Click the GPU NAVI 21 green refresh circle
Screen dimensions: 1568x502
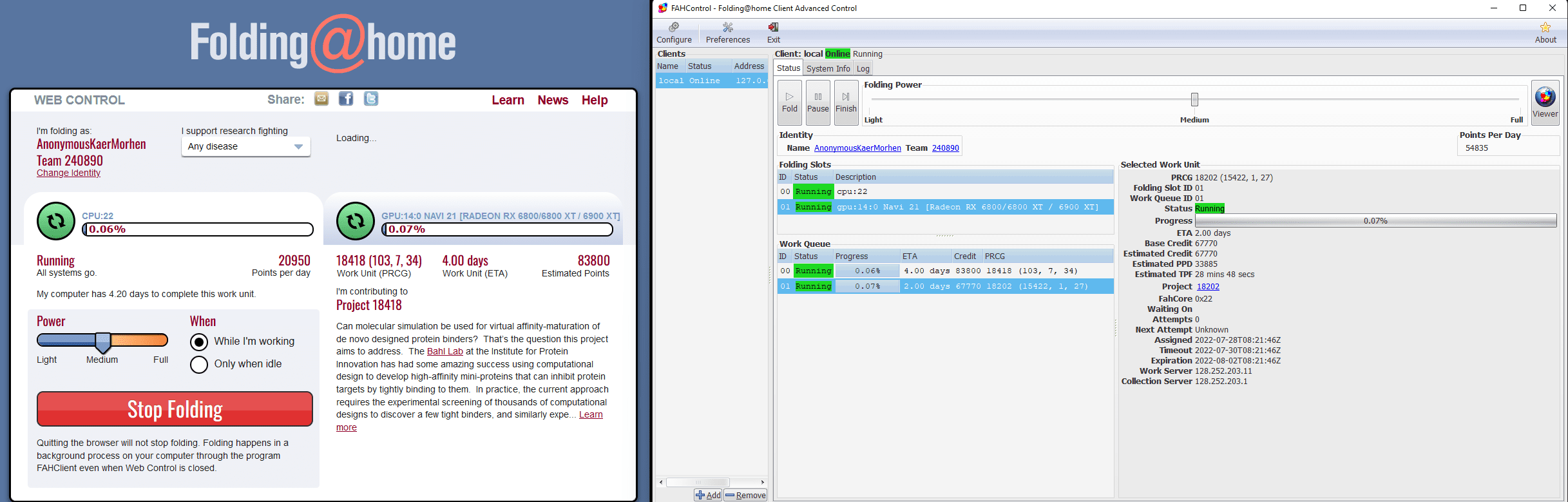click(356, 221)
